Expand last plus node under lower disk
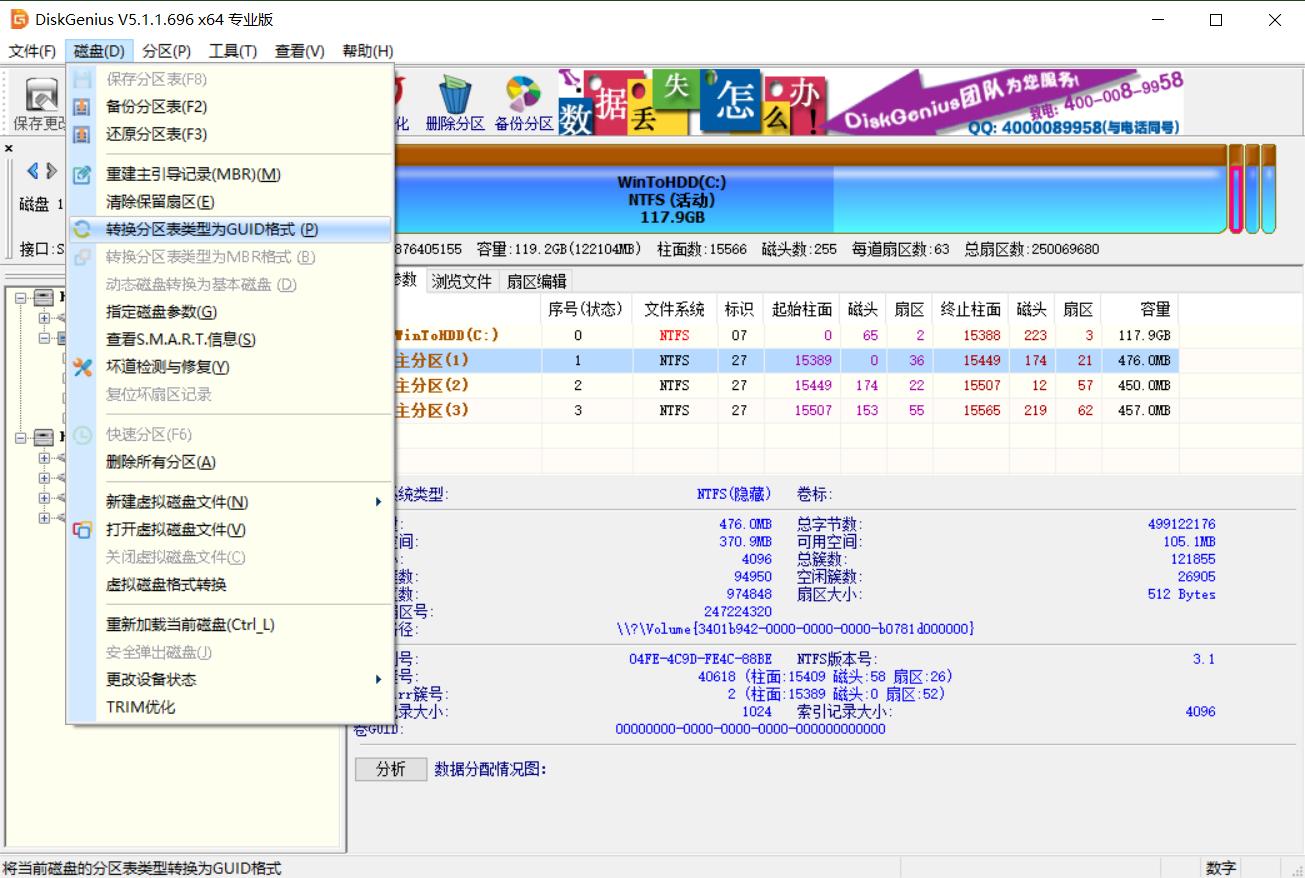 tap(44, 518)
